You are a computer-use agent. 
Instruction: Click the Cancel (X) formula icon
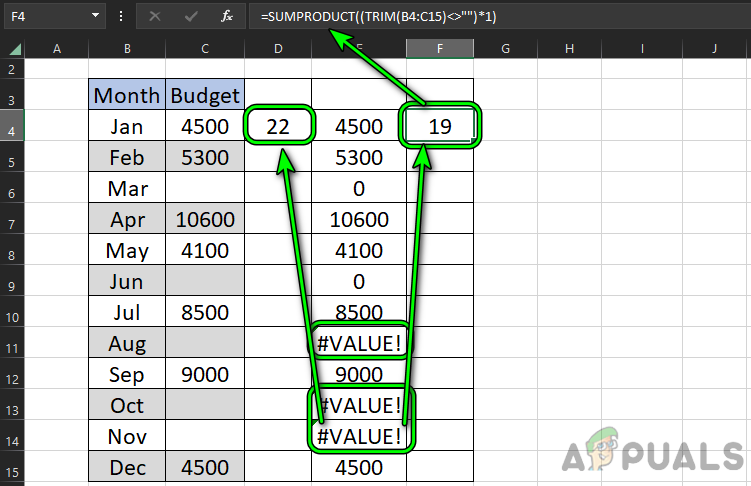click(155, 16)
